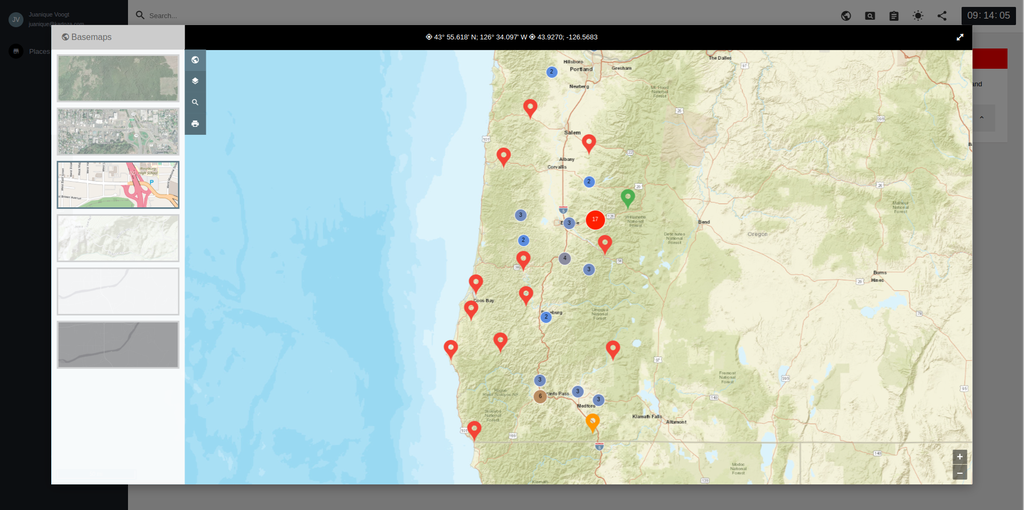Select the street map basemap with pink roads

click(118, 185)
